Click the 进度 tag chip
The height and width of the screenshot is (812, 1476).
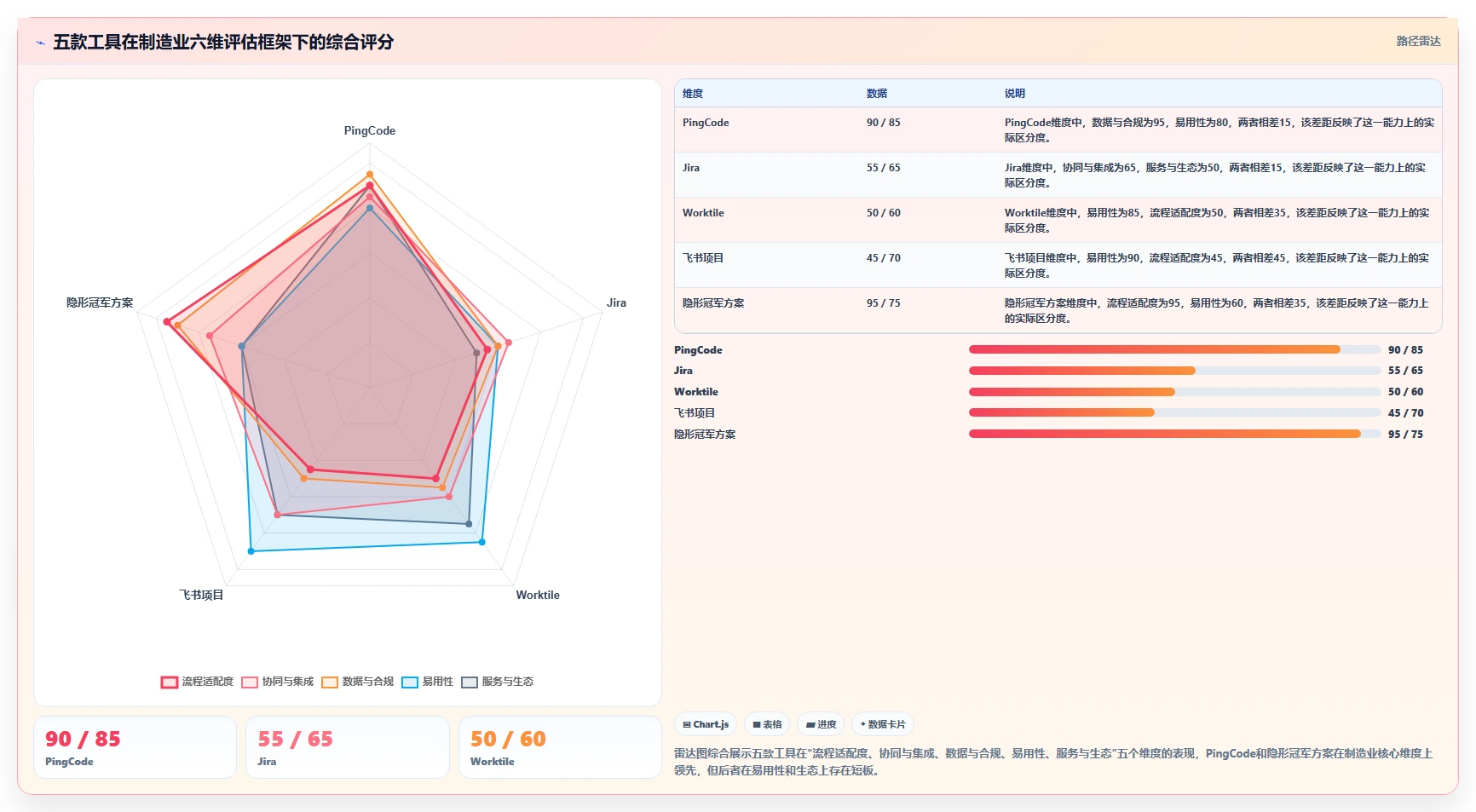[821, 724]
